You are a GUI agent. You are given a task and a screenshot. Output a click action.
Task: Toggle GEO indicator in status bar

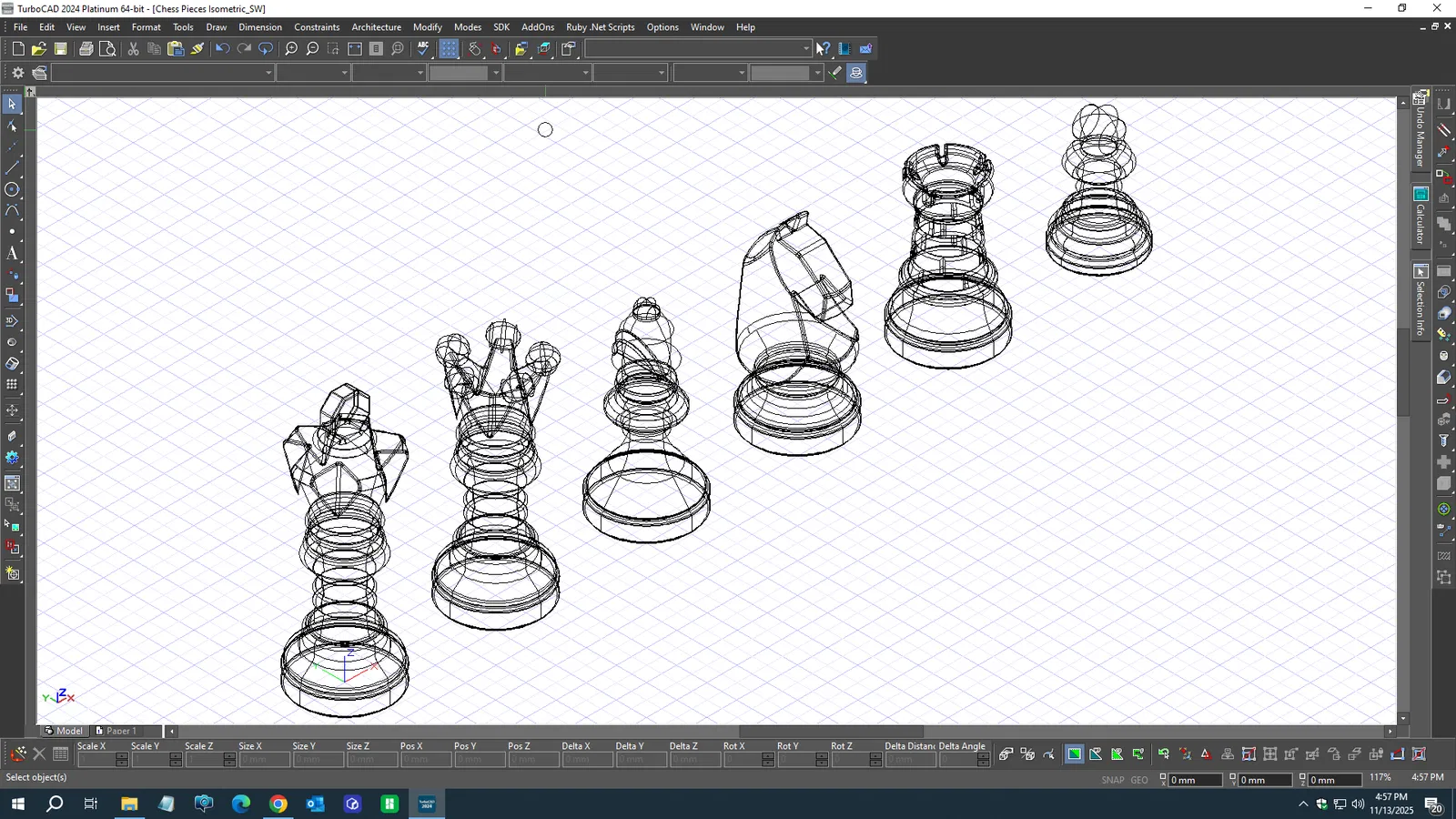pos(1139,780)
